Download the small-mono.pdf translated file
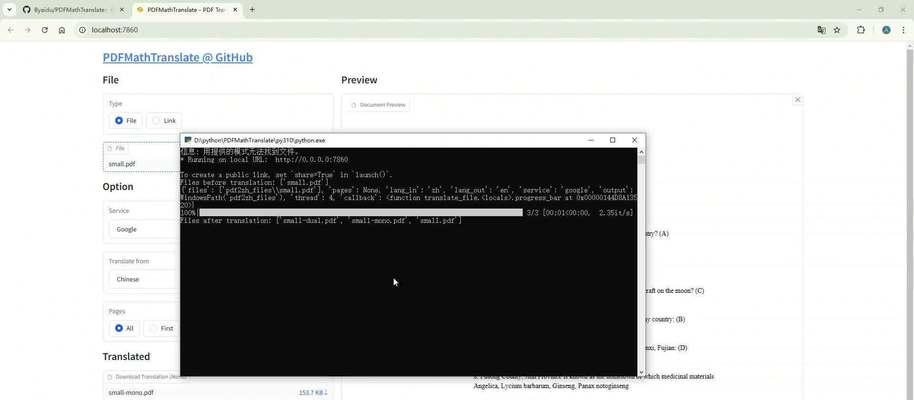914x400 pixels. click(131, 392)
